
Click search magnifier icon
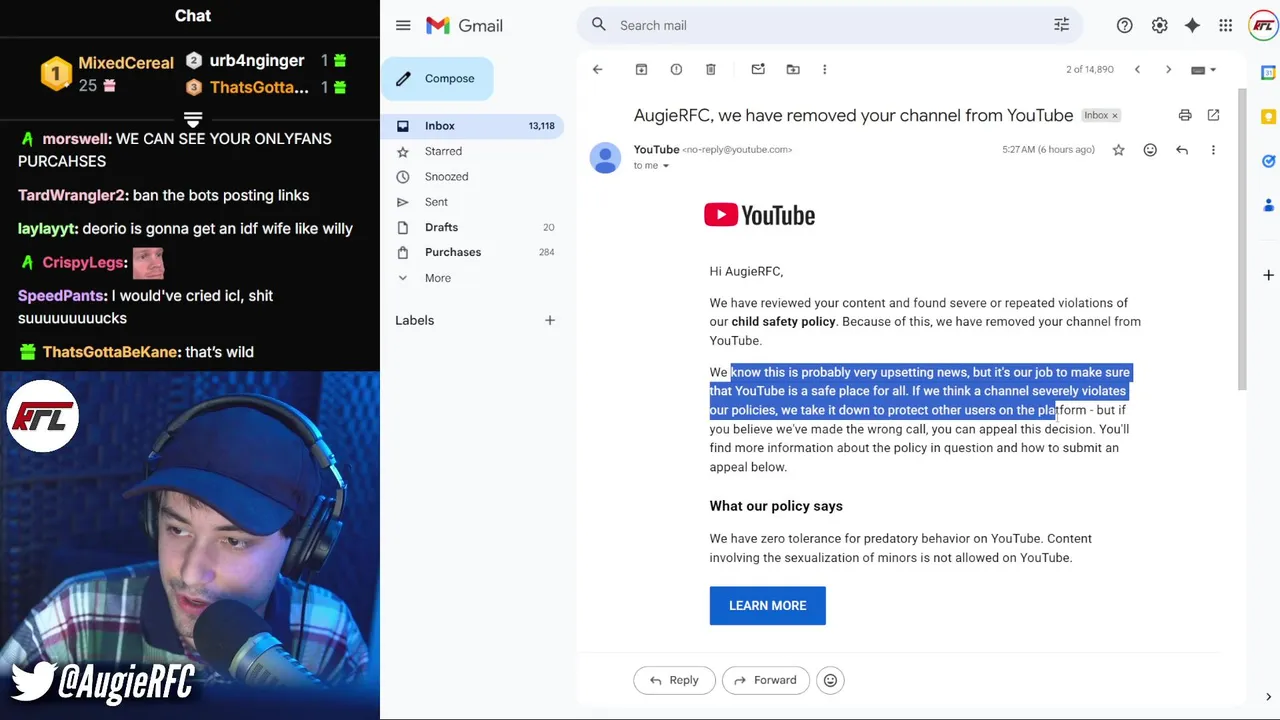tap(599, 25)
